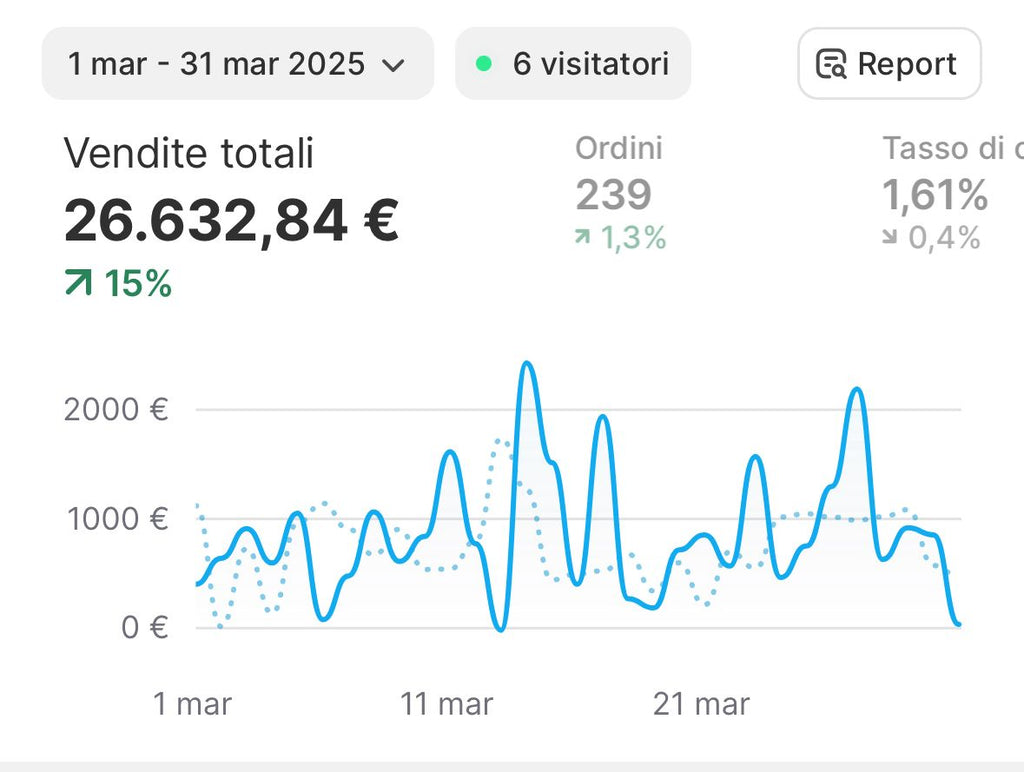Screen dimensions: 1024x772
Task: Click the total sales value 26.632,84 €
Action: [x=232, y=220]
